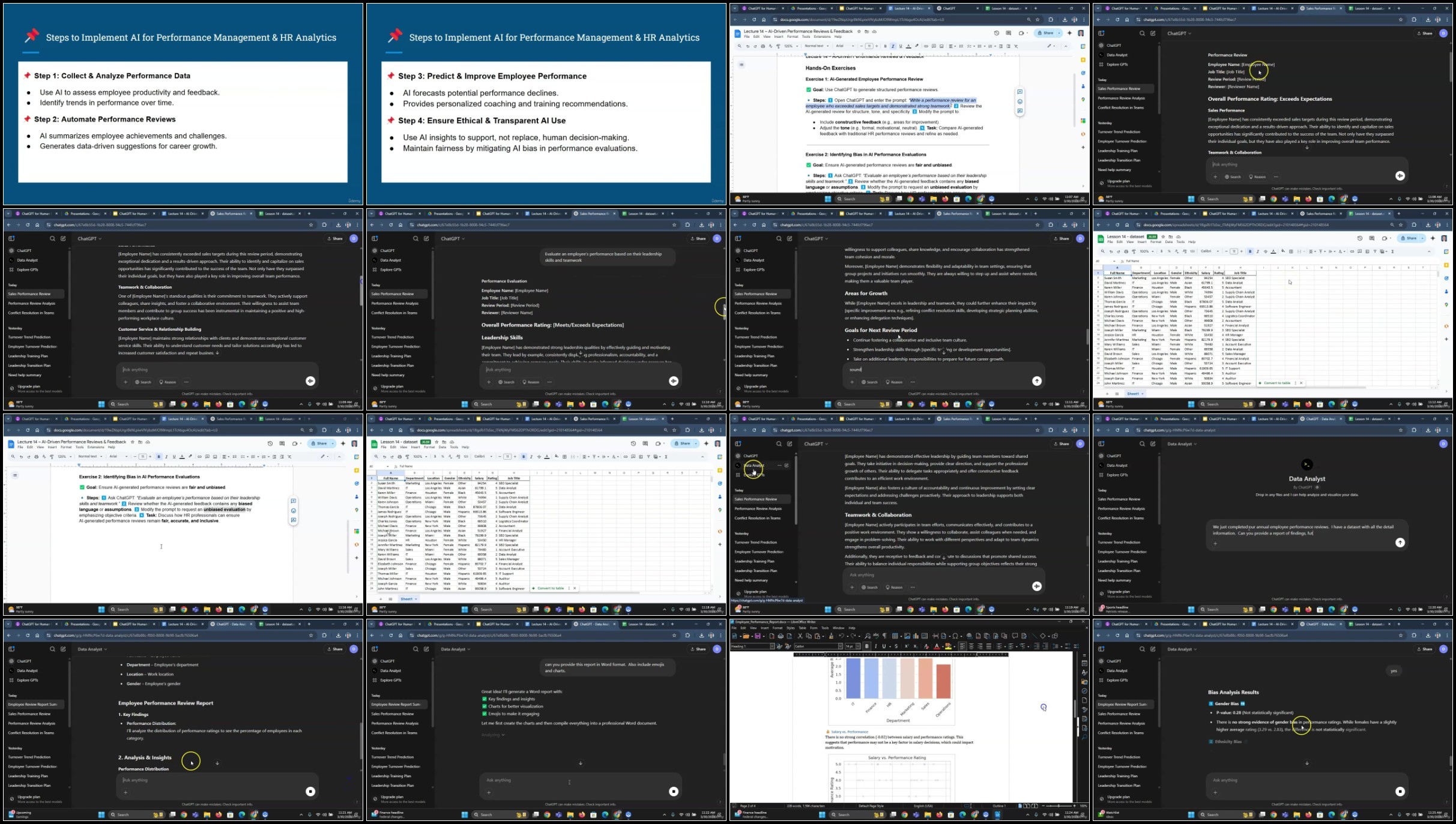This screenshot has height=824, width=1456.
Task: Open 'Conflict Resolution in Teams' chat in Bias Analysis frame
Action: pos(1120,733)
